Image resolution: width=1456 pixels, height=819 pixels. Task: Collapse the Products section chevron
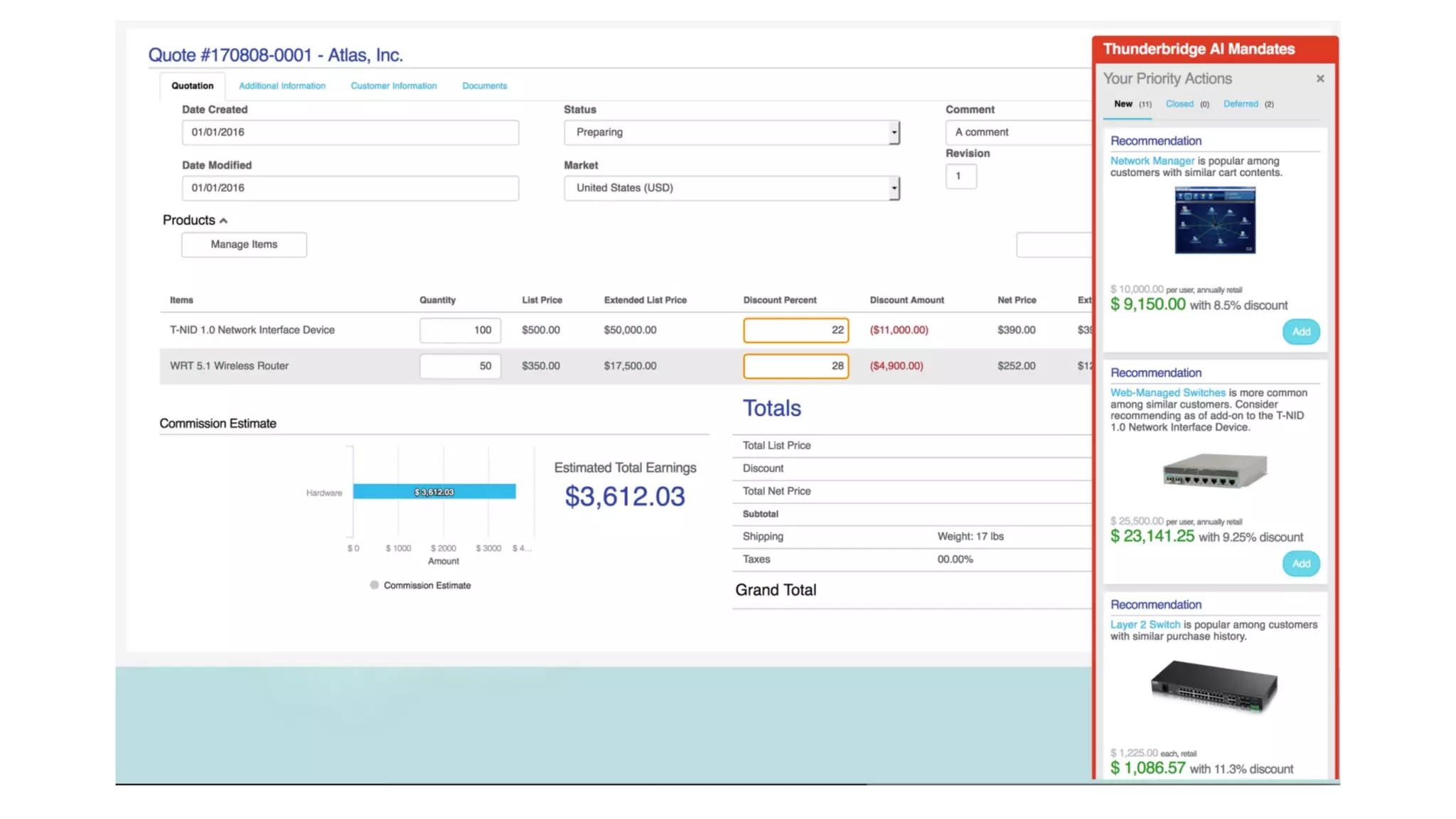[223, 221]
